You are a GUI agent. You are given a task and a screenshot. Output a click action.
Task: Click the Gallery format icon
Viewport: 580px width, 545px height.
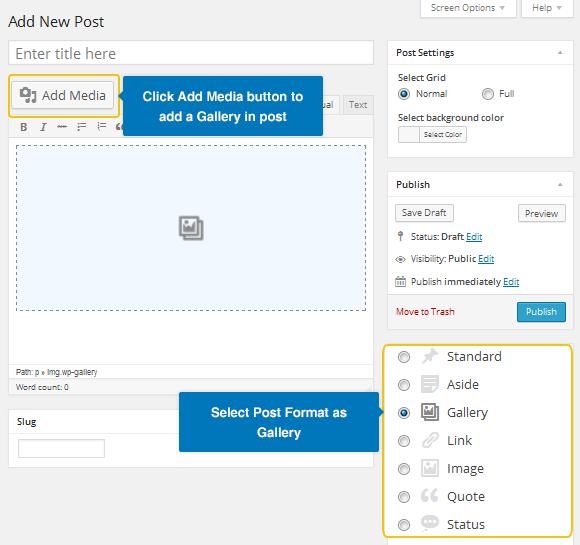(x=430, y=412)
